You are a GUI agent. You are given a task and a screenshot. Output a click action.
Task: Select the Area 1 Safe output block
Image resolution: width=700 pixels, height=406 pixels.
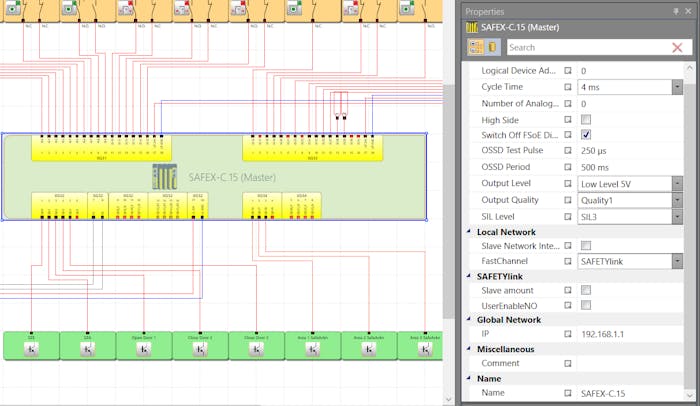click(313, 346)
